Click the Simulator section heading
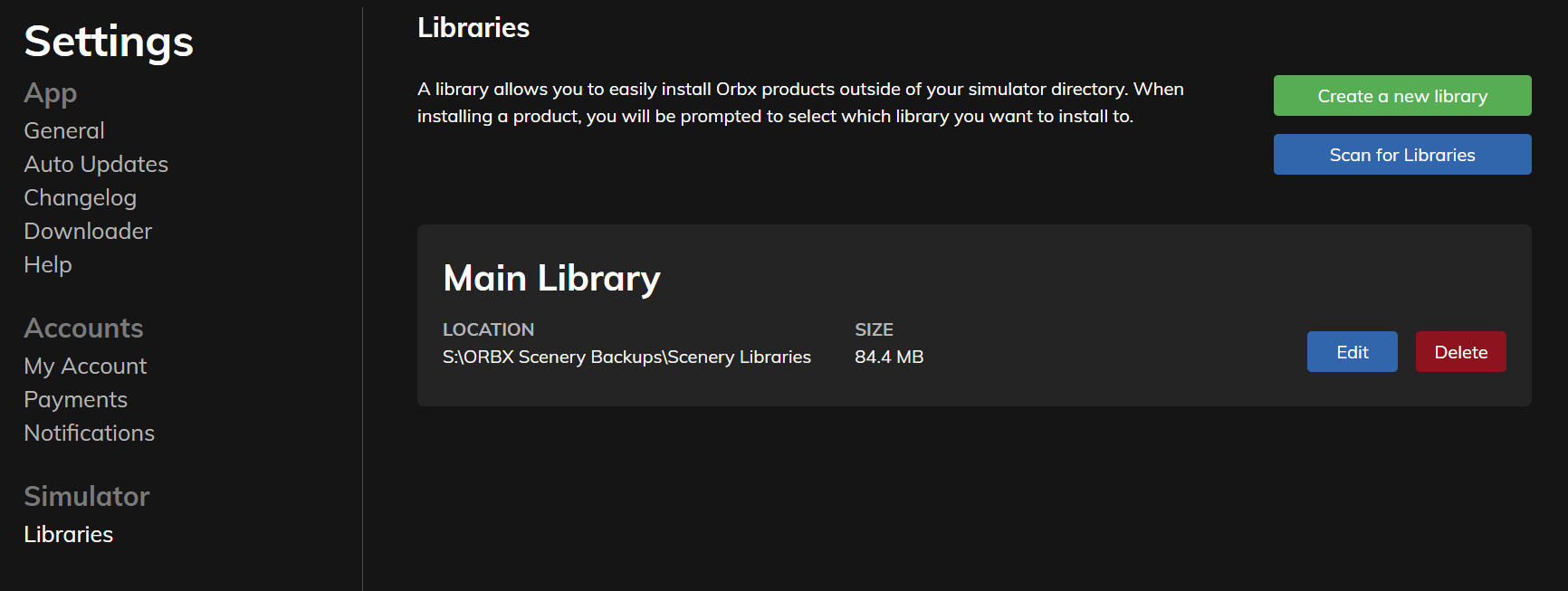Viewport: 1568px width, 591px height. pyautogui.click(x=87, y=497)
